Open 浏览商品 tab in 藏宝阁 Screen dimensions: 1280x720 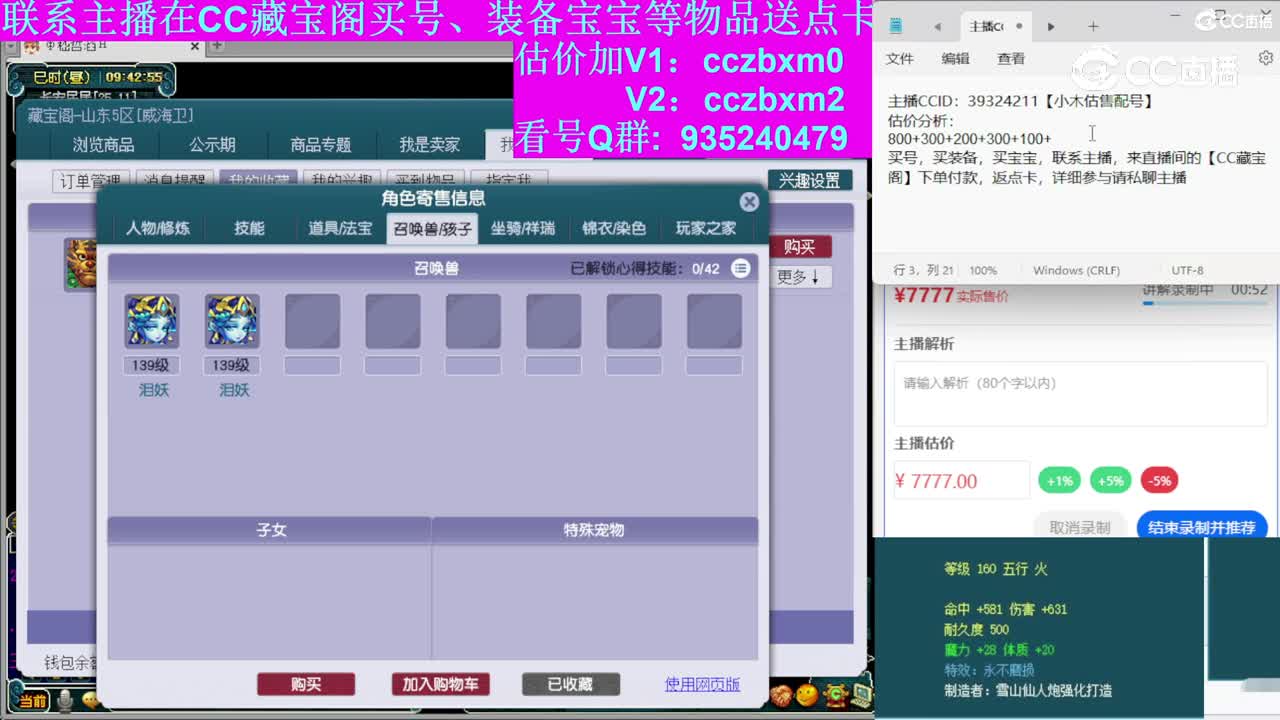click(103, 145)
